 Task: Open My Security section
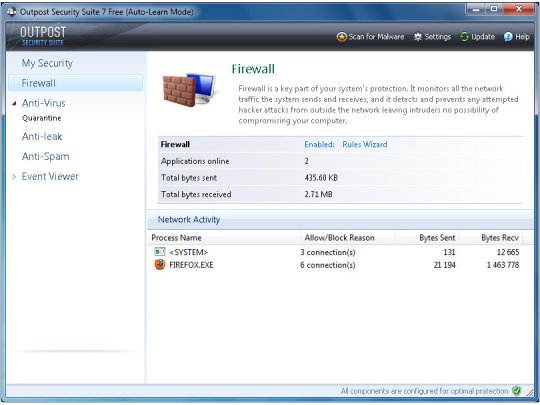coord(47,63)
